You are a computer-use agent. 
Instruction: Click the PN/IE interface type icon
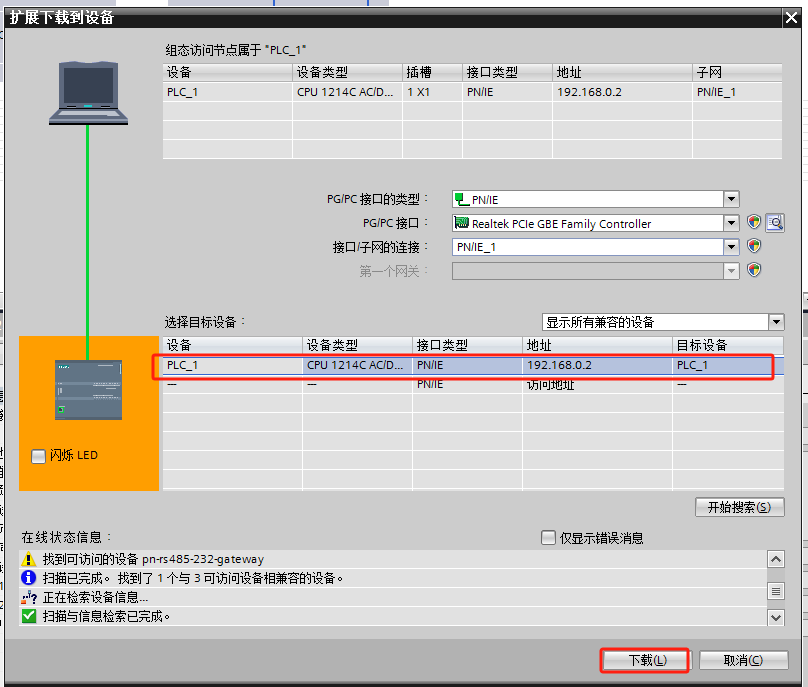coord(462,199)
